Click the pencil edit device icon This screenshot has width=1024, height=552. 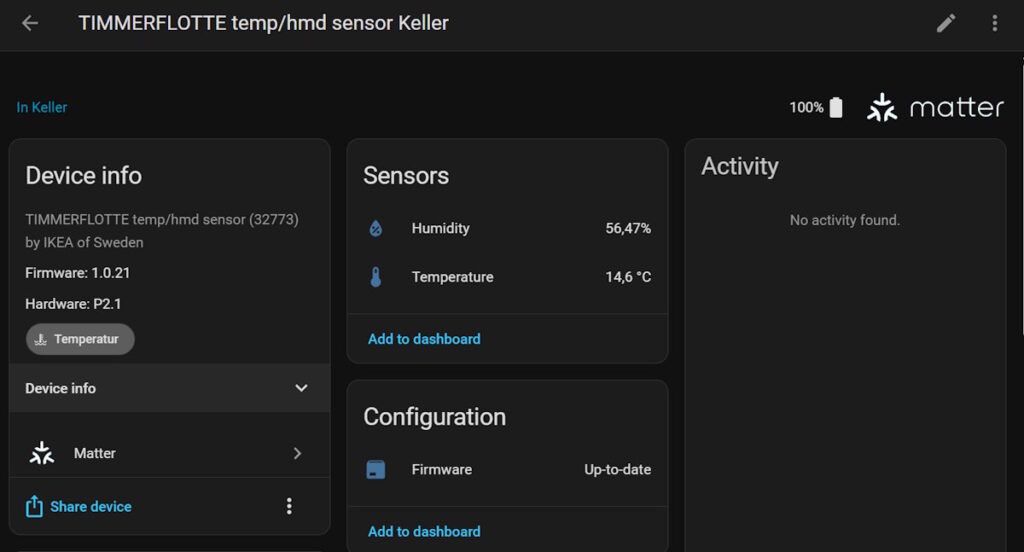[946, 23]
